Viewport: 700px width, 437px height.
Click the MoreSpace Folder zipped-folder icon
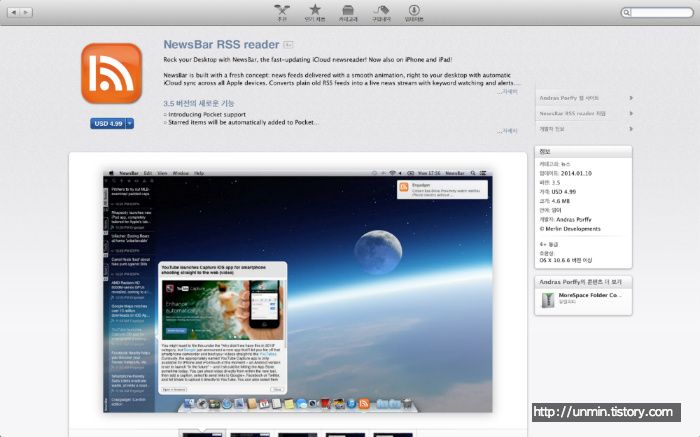(x=548, y=300)
